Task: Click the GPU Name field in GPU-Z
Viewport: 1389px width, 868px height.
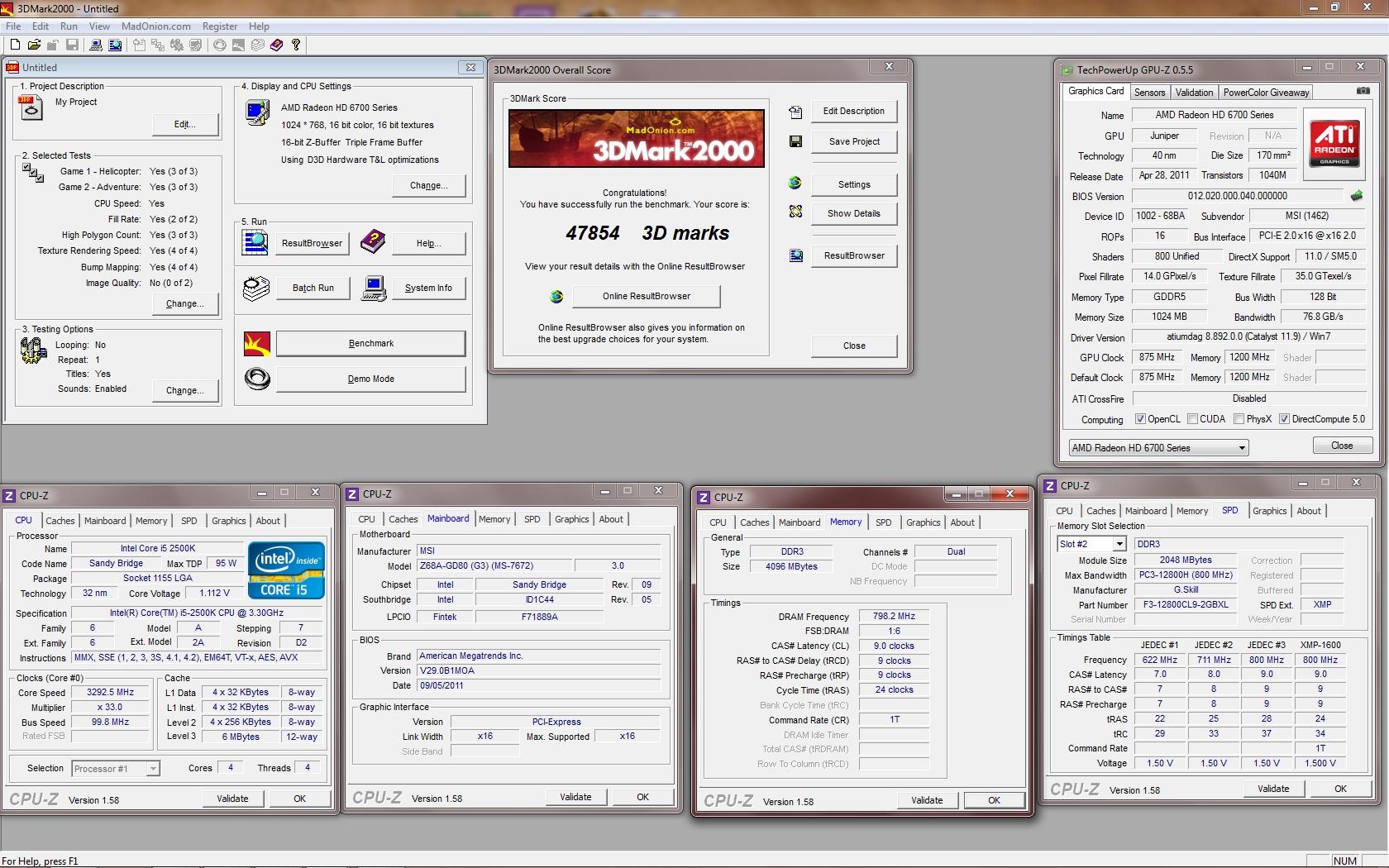Action: (1214, 115)
